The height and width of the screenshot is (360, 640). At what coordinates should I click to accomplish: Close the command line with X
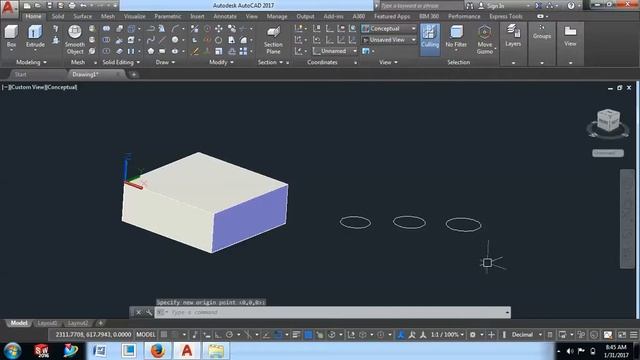tap(138, 312)
